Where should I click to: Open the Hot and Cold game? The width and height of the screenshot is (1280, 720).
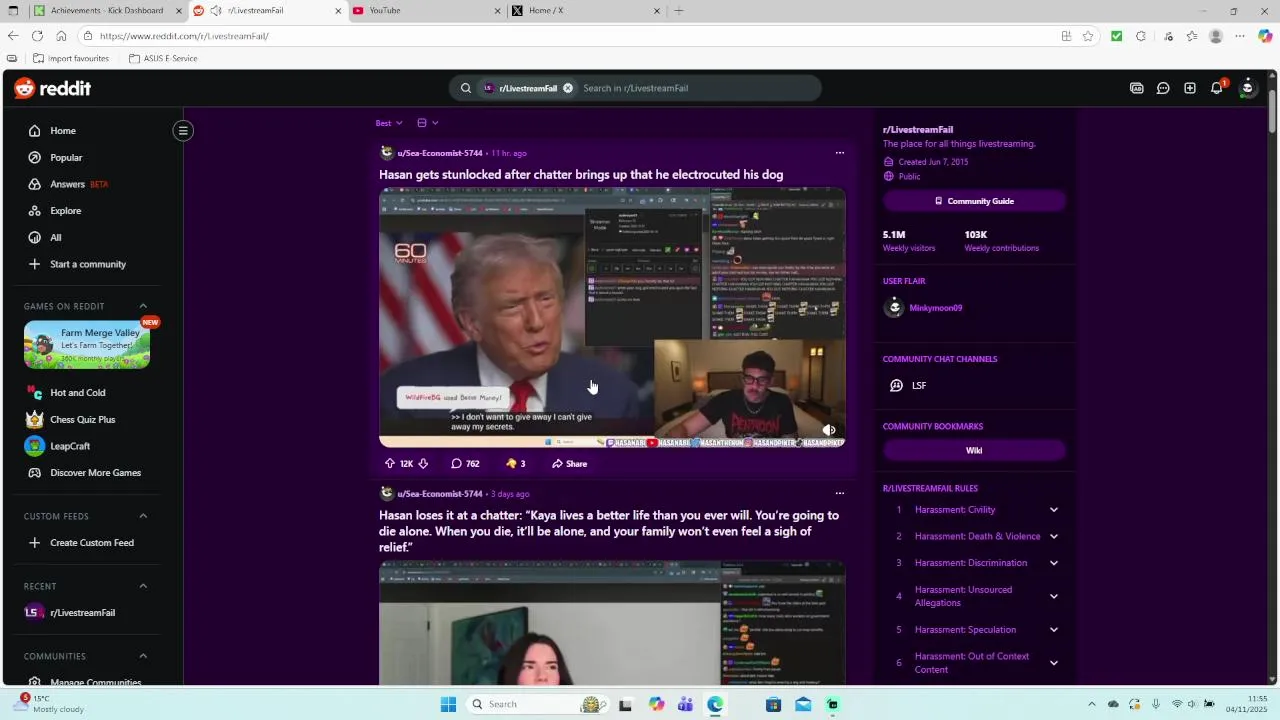point(78,393)
